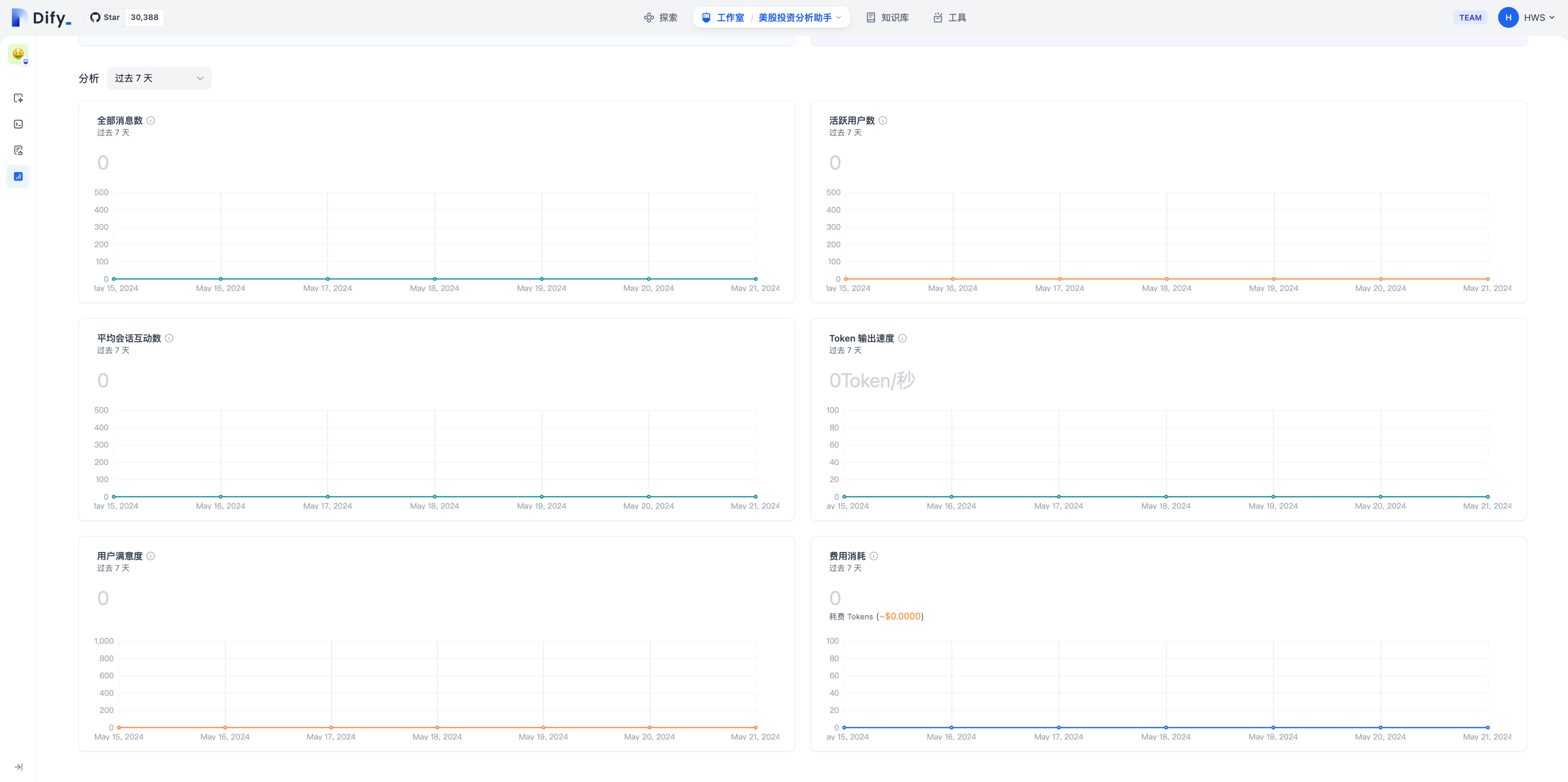Click the TEAM plan badge
The width and height of the screenshot is (1568, 782).
[x=1470, y=18]
